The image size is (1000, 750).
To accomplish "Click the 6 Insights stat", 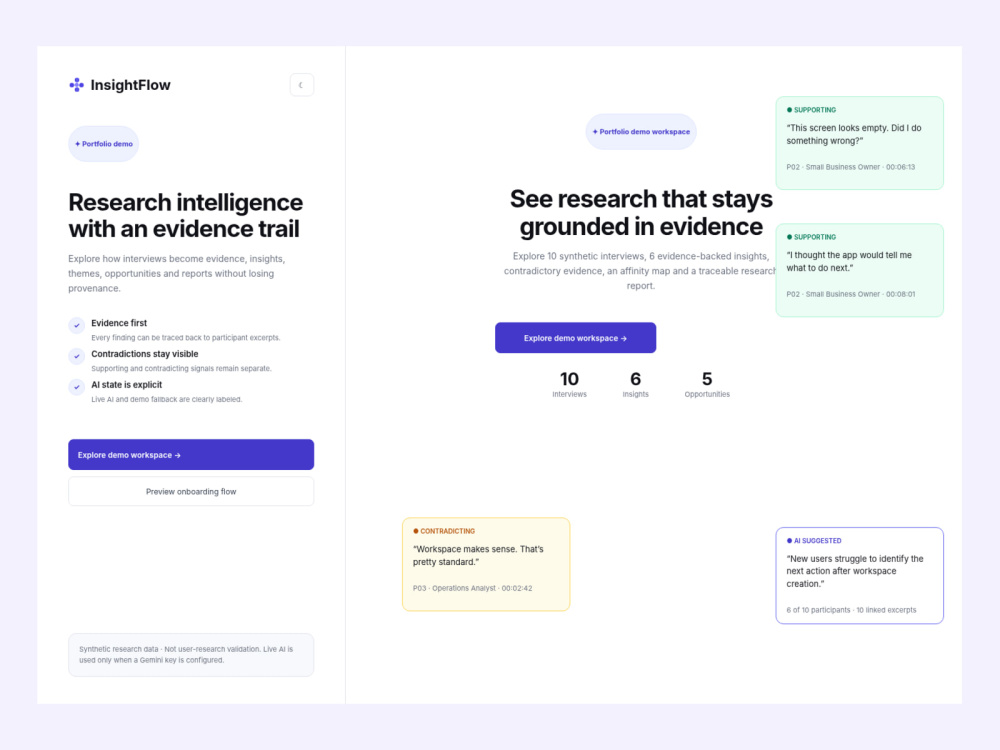I will [x=635, y=385].
